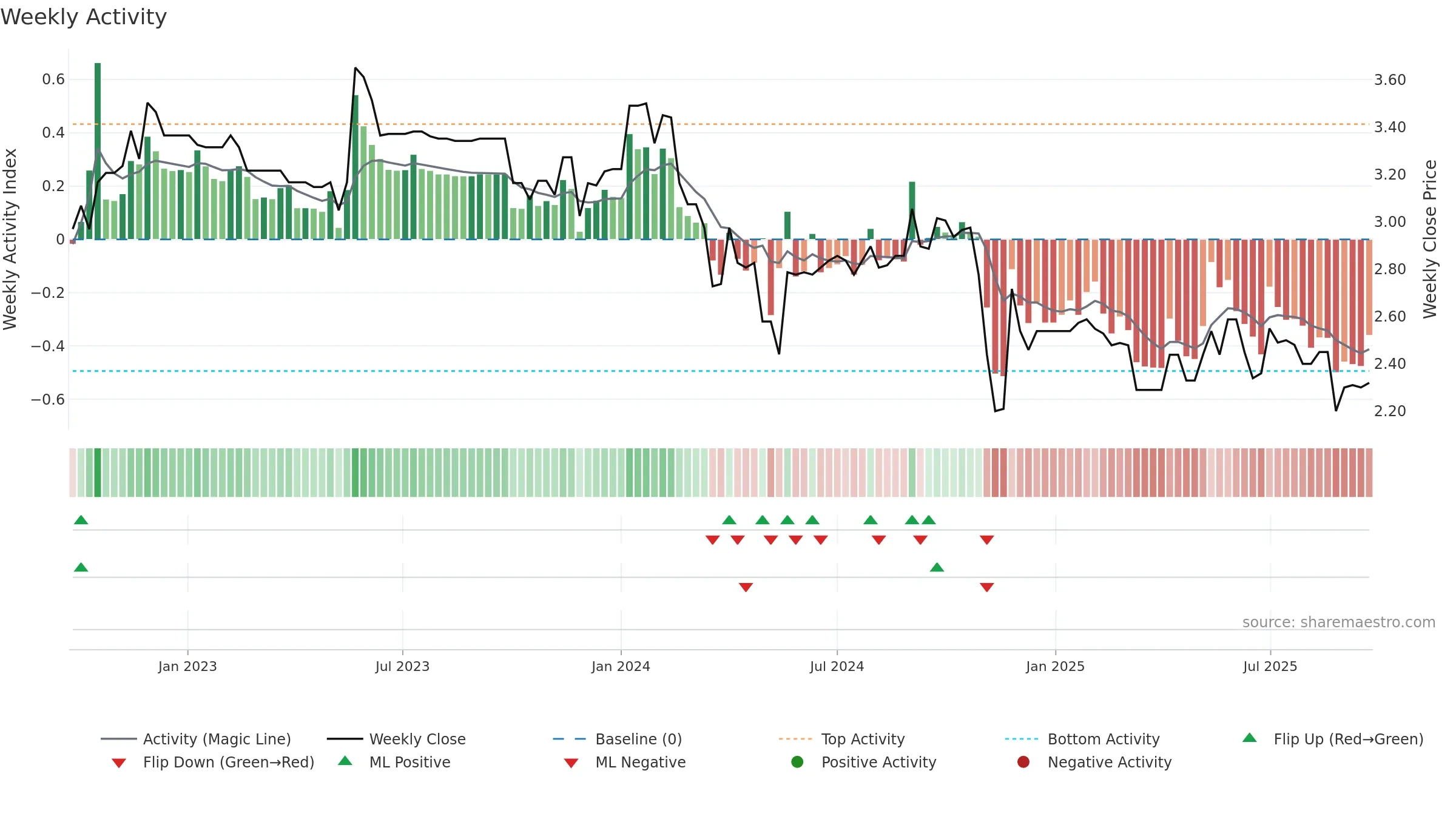Click the 3.60 price tick on right axis
This screenshot has height=819, width=1456.
(x=1390, y=80)
